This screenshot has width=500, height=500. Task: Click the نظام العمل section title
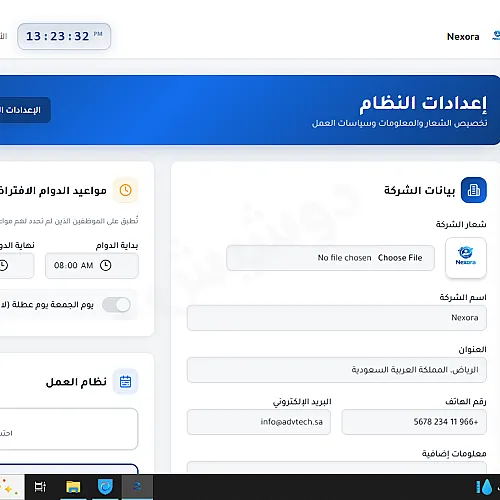[76, 382]
